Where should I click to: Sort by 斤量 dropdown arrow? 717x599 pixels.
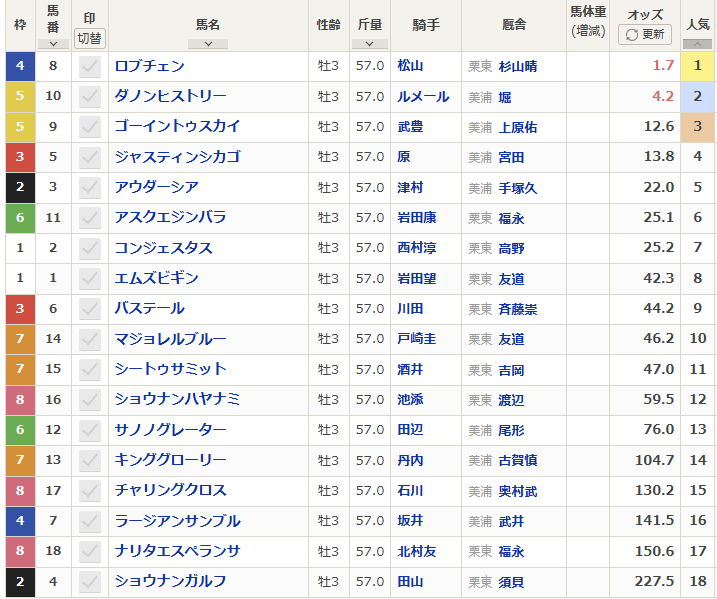click(x=369, y=44)
